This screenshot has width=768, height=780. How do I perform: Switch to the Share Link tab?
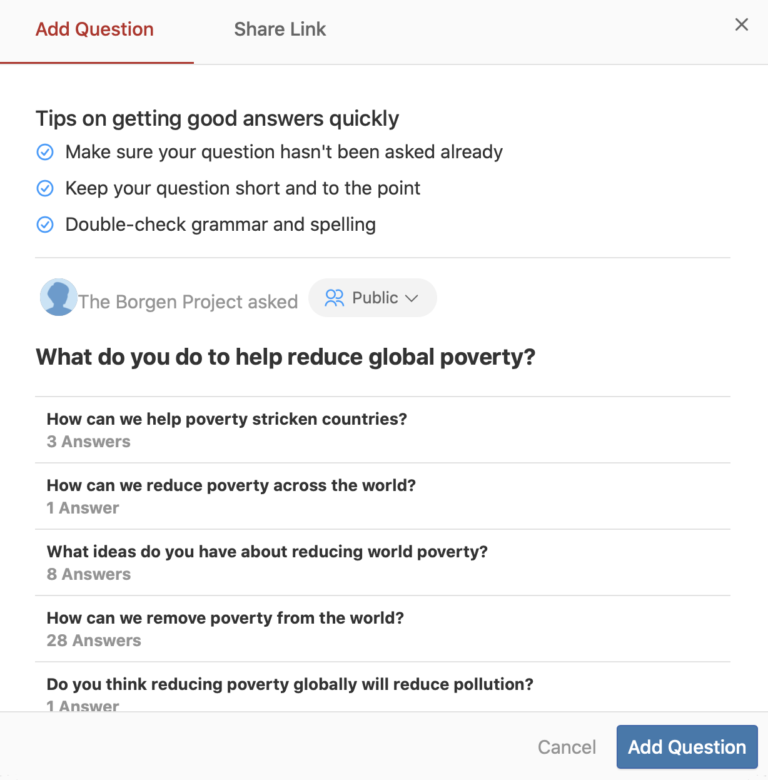coord(280,29)
